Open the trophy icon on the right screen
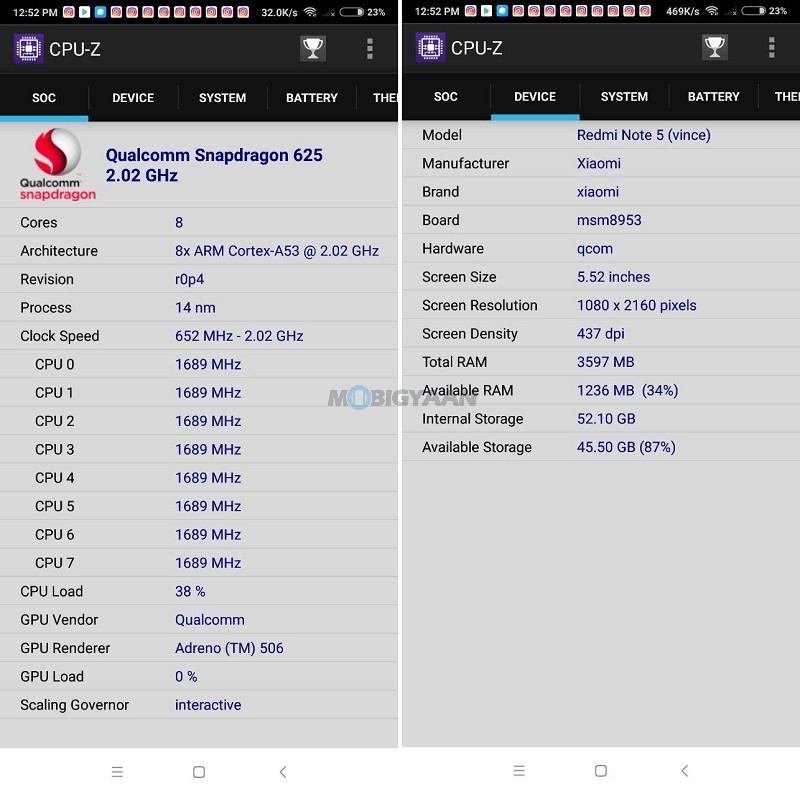Viewport: 800px width, 796px height. coord(714,47)
